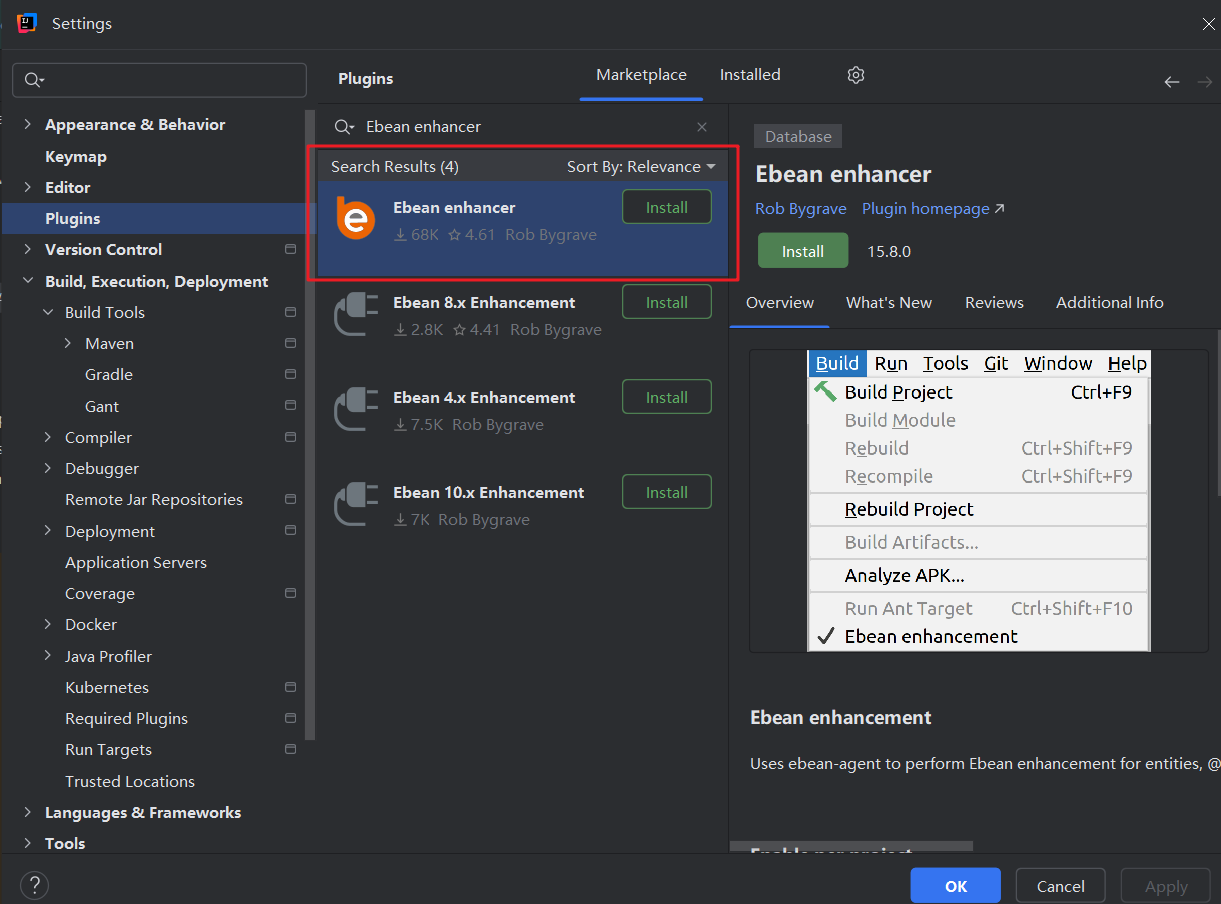Image resolution: width=1221 pixels, height=904 pixels.
Task: Click the settings search magnifier icon
Action: [35, 80]
